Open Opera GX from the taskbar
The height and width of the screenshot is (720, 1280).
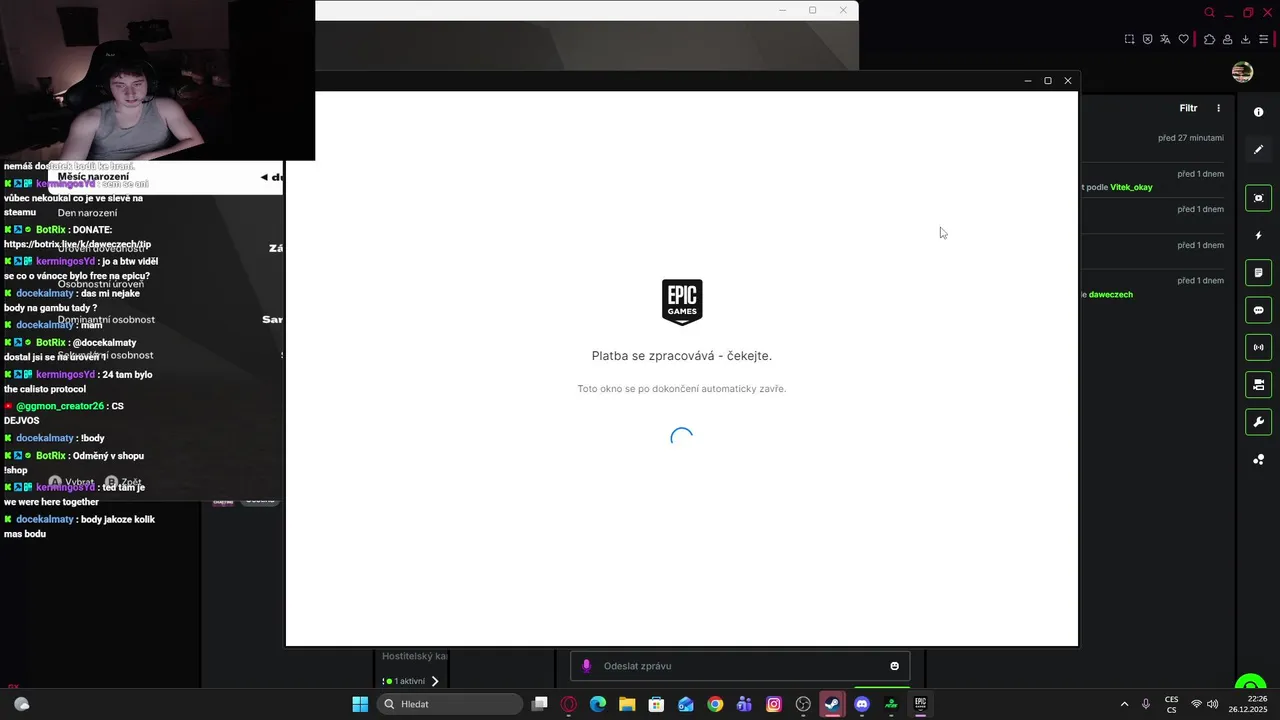pos(569,704)
